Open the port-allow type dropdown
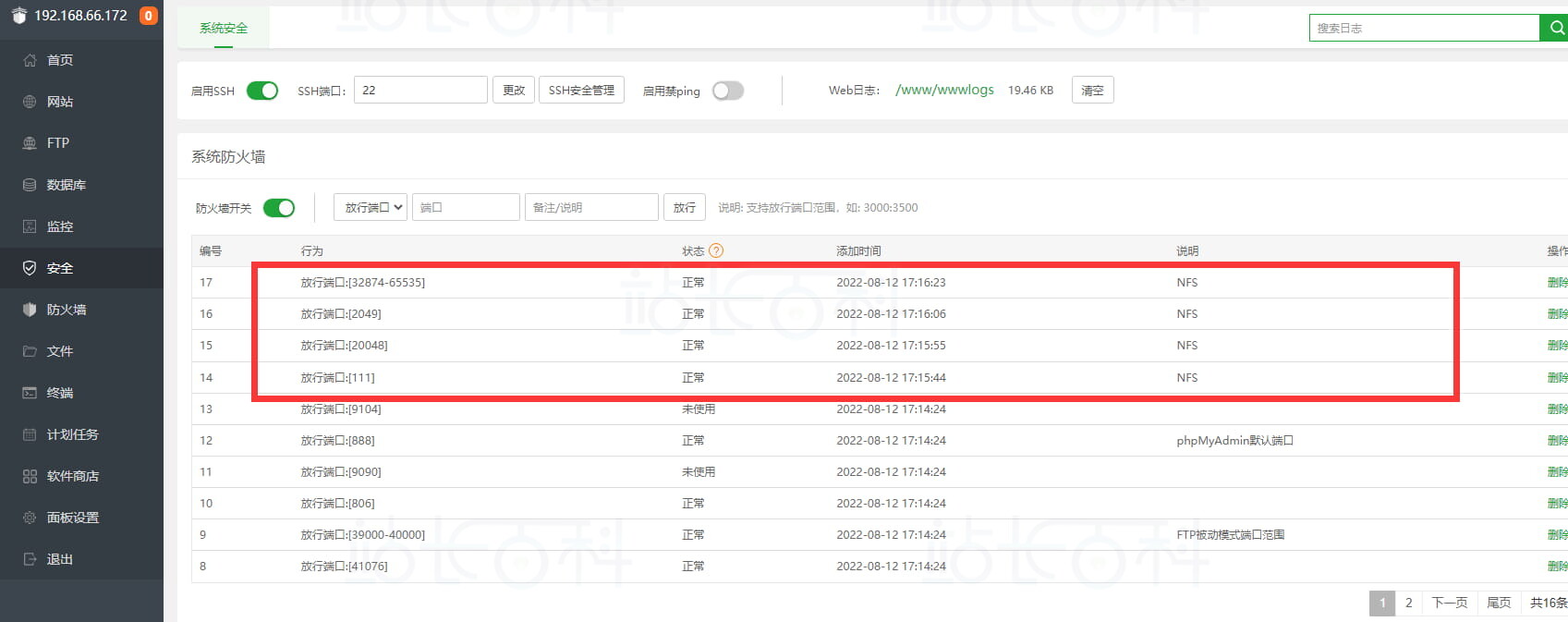Screen dimensions: 1568x622 (x=371, y=208)
